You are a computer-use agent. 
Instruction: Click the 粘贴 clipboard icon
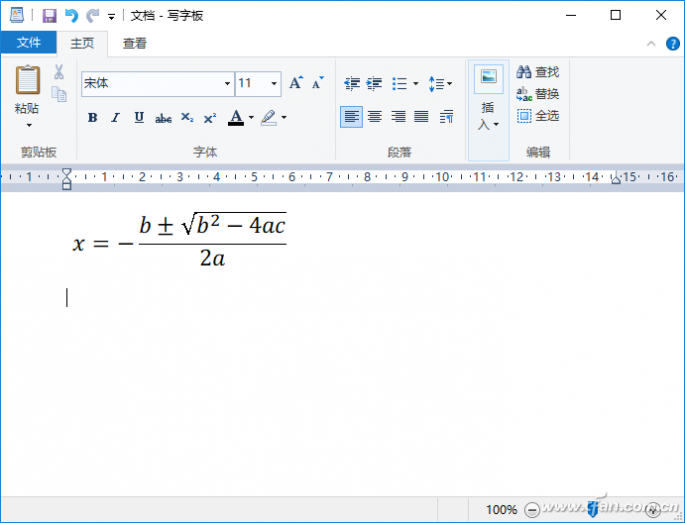pyautogui.click(x=28, y=80)
